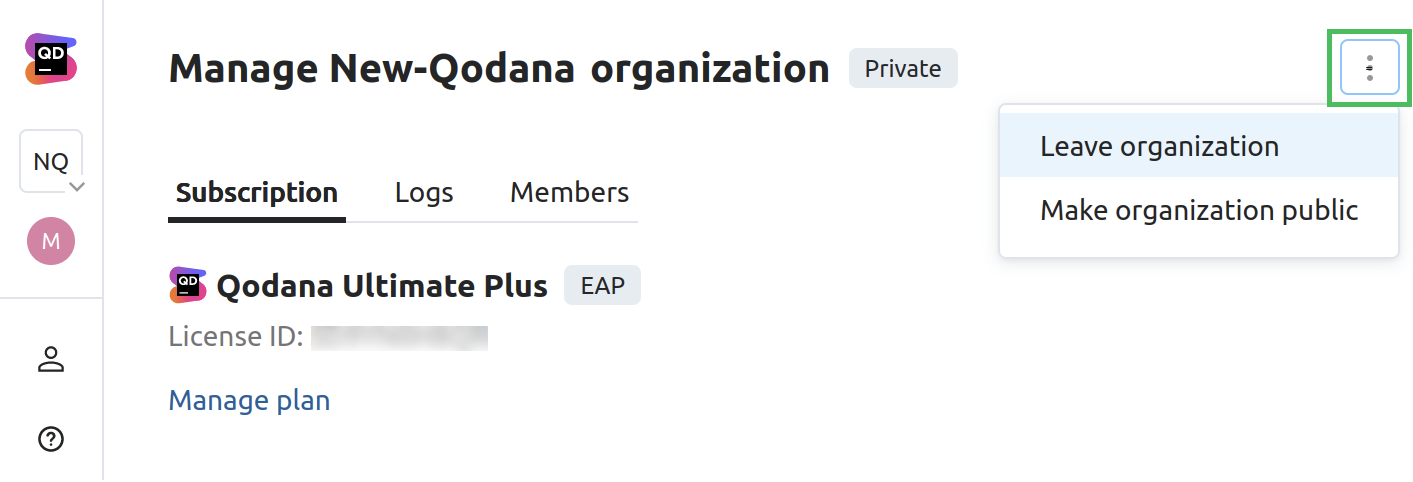Switch to the Subscription tab
1413x482 pixels.
257,192
